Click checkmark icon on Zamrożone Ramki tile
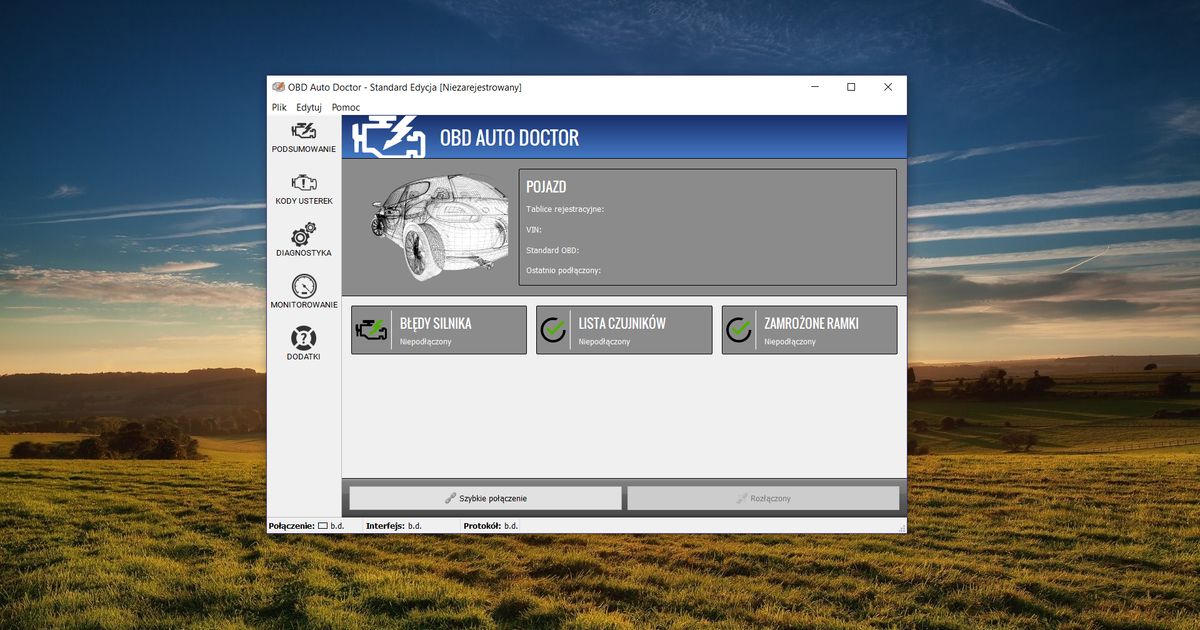 [x=739, y=330]
